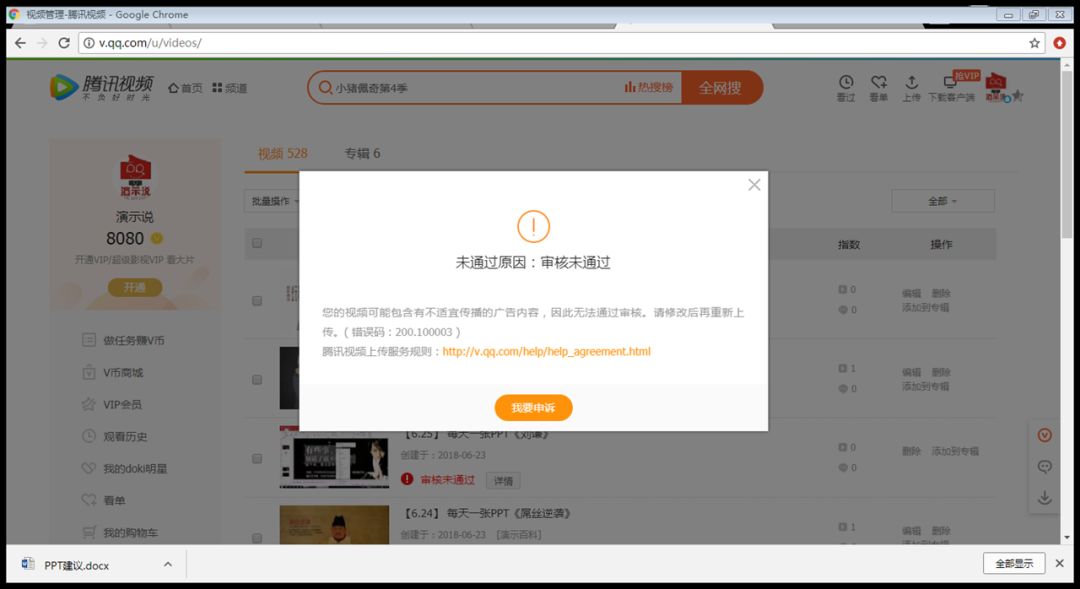Click the 演示说 profile avatar in sidebar
The width and height of the screenshot is (1080, 589).
[x=135, y=176]
